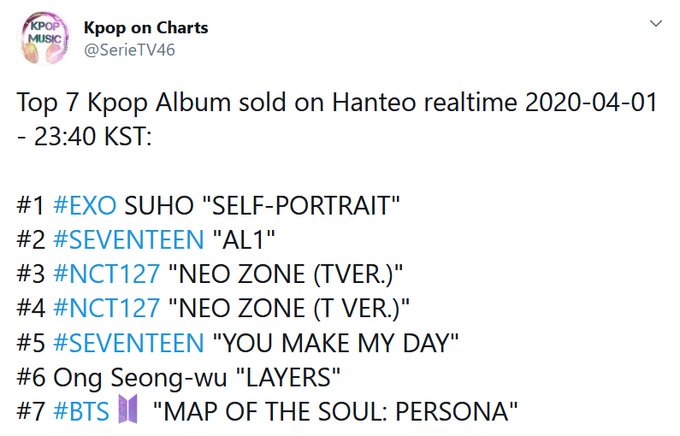Open the Kpop on Charts profile name

coord(146,28)
